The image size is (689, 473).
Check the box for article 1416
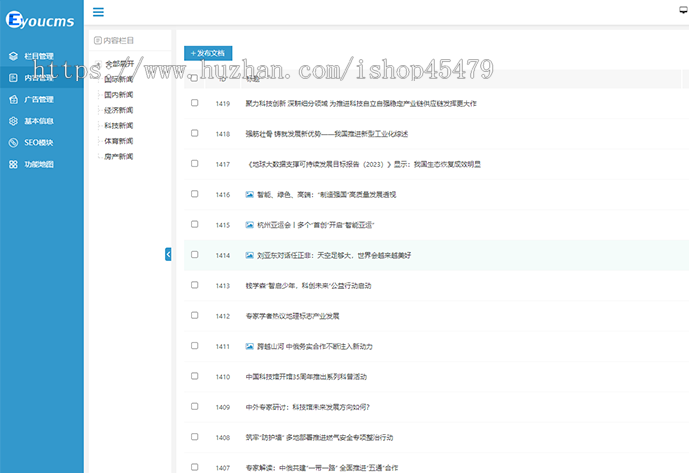click(x=195, y=193)
